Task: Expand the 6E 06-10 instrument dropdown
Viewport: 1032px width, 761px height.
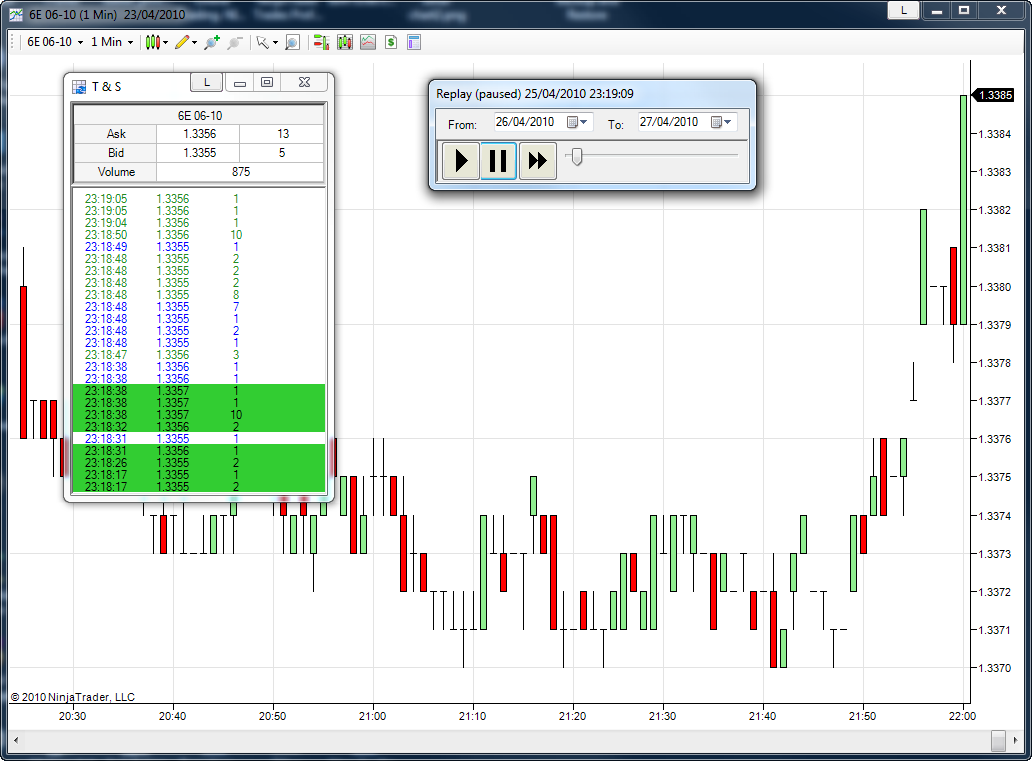Action: click(80, 43)
